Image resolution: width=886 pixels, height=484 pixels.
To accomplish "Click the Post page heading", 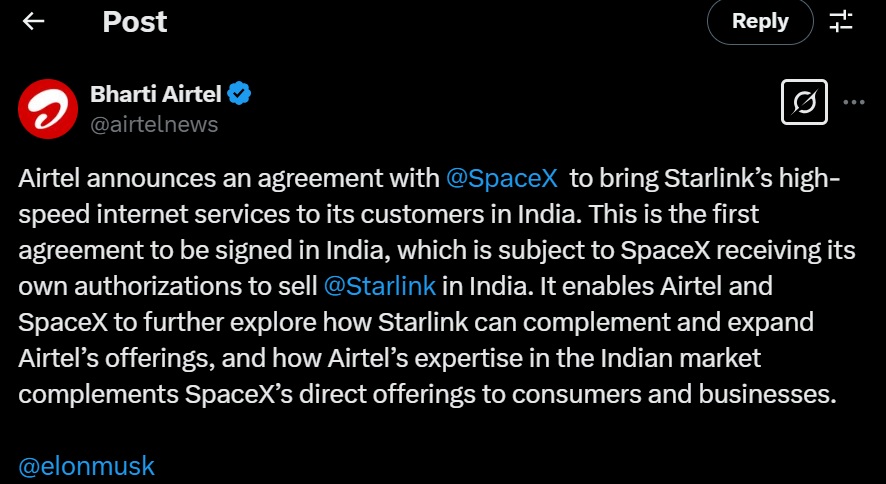I will point(135,21).
